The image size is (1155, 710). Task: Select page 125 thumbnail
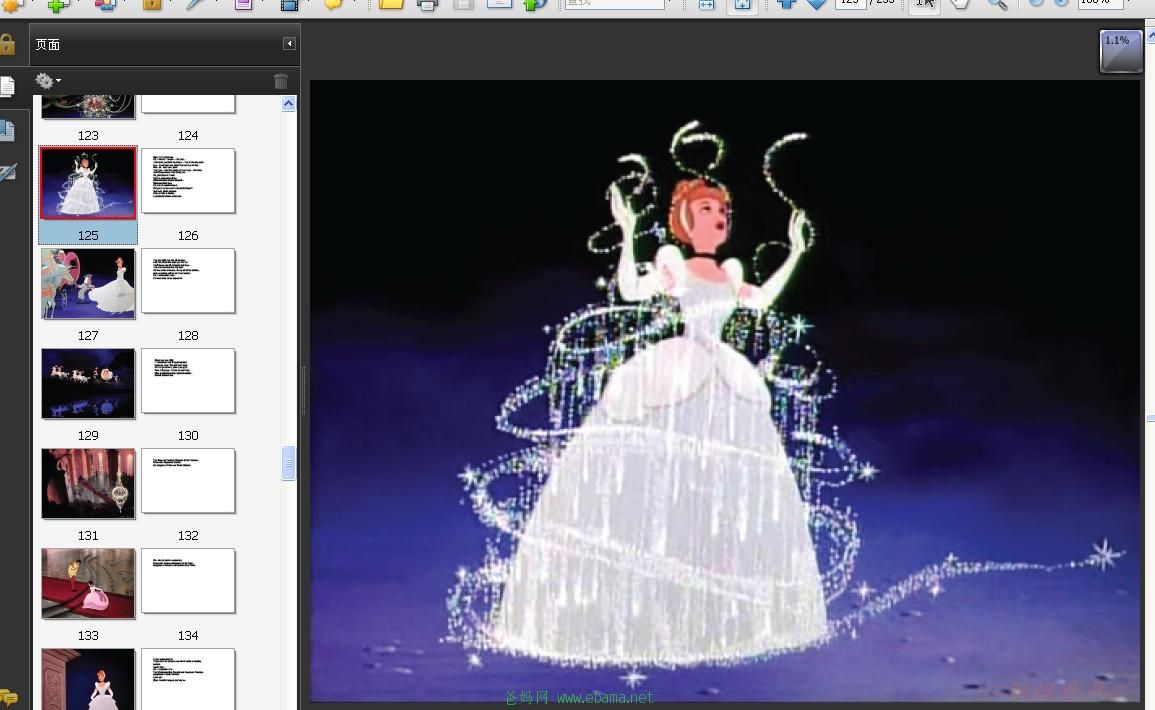[88, 183]
